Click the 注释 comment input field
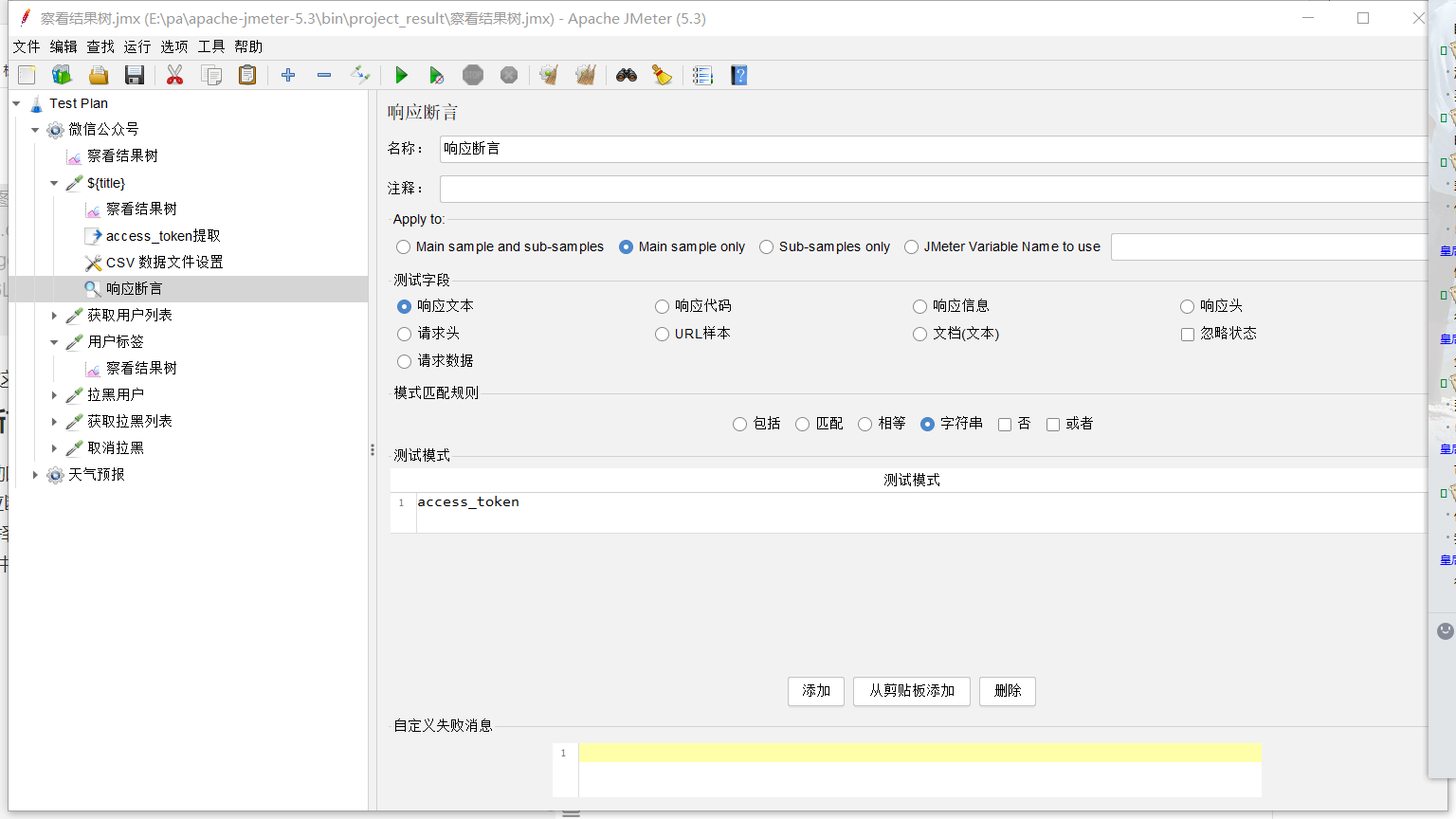This screenshot has height=819, width=1456. [934, 189]
